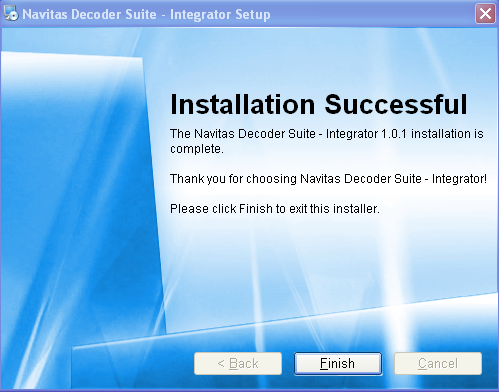Click the disabled Cancel button
The image size is (499, 392).
coord(438,363)
